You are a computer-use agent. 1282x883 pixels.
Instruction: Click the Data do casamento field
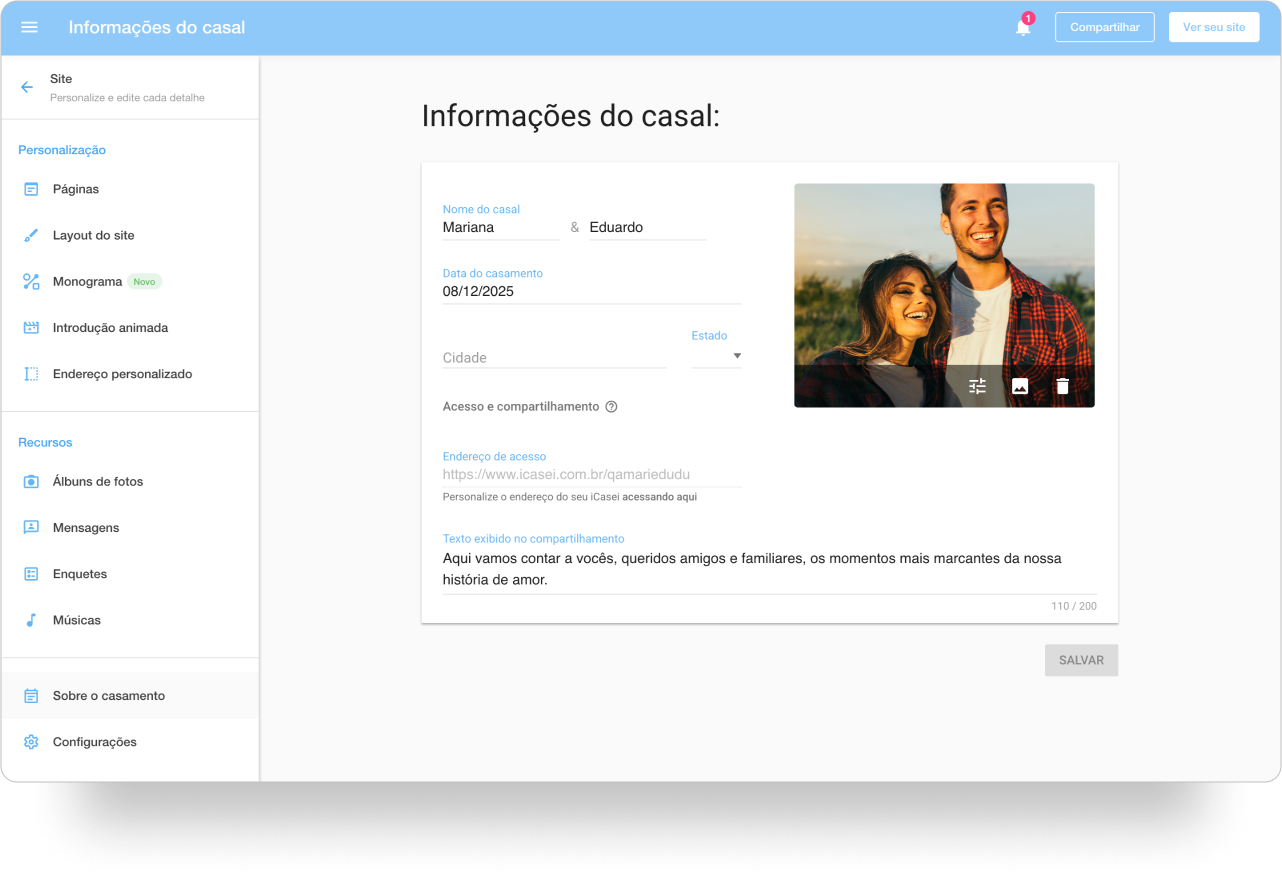pos(592,292)
